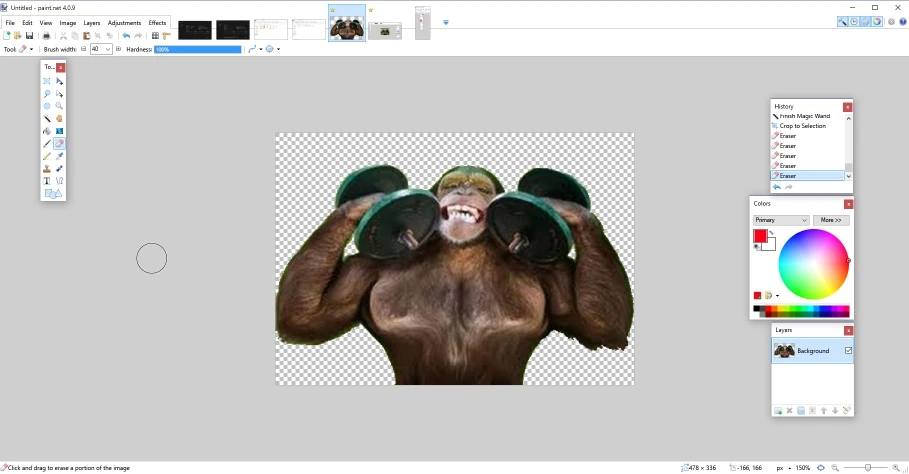Open the File menu
Image resolution: width=909 pixels, height=474 pixels.
[10, 23]
